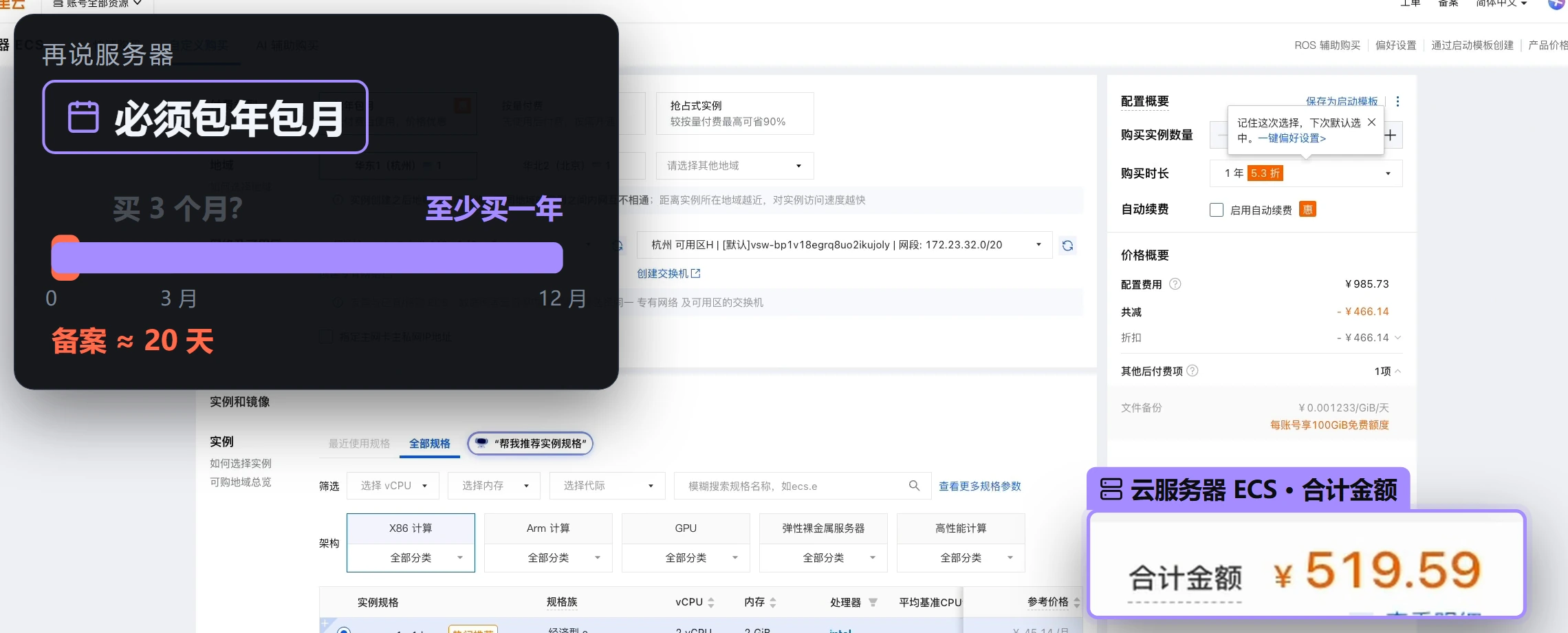Image resolution: width=1568 pixels, height=633 pixels.
Task: Open the 一键偏好设置 link
Action: (x=1292, y=138)
